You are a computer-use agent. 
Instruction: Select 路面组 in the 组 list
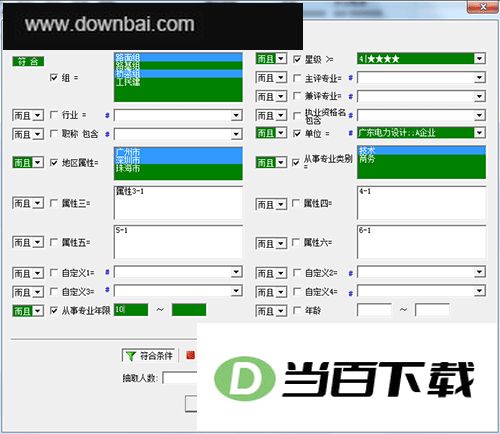pos(178,58)
